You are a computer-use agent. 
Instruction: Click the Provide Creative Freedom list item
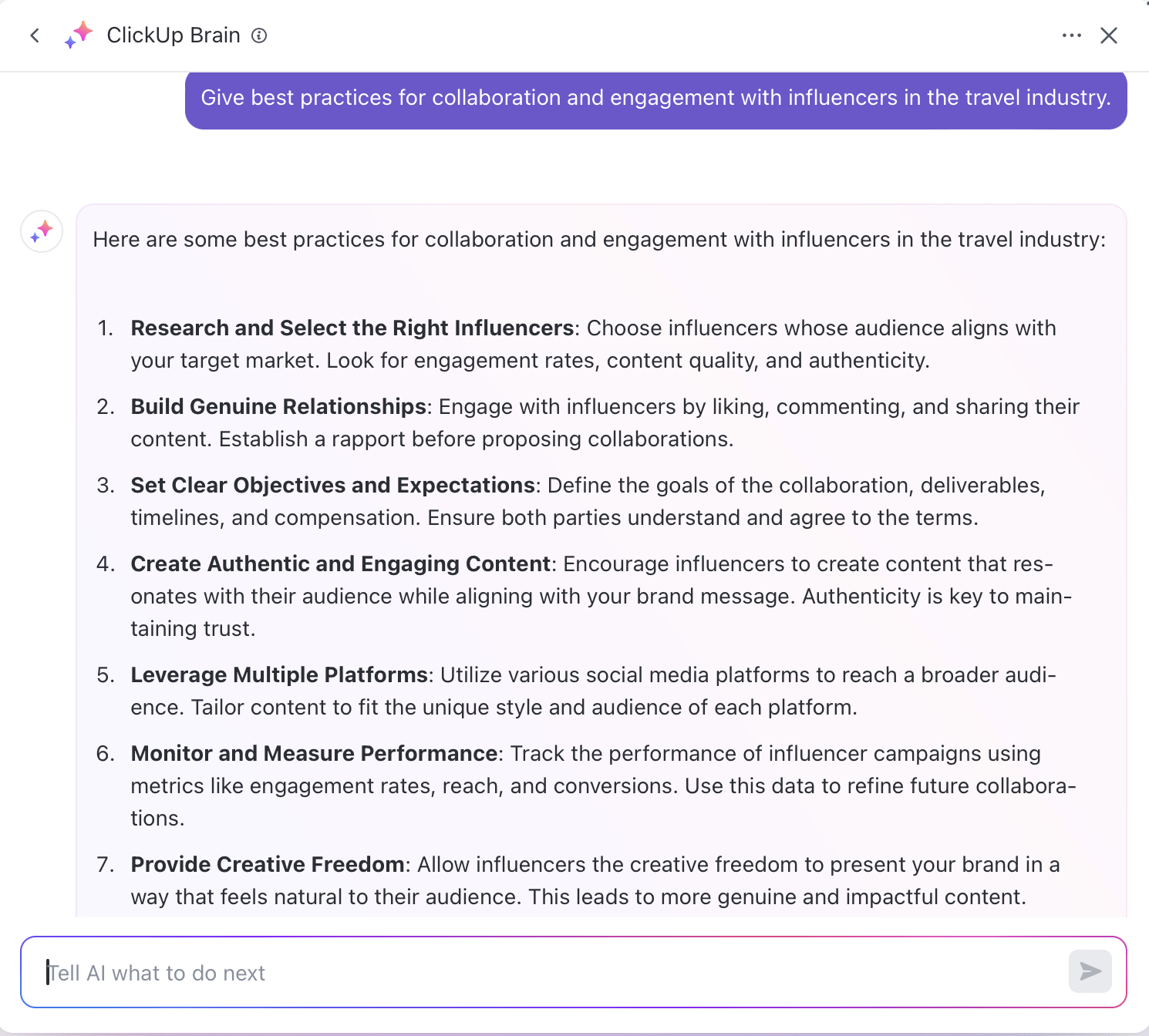coord(267,864)
